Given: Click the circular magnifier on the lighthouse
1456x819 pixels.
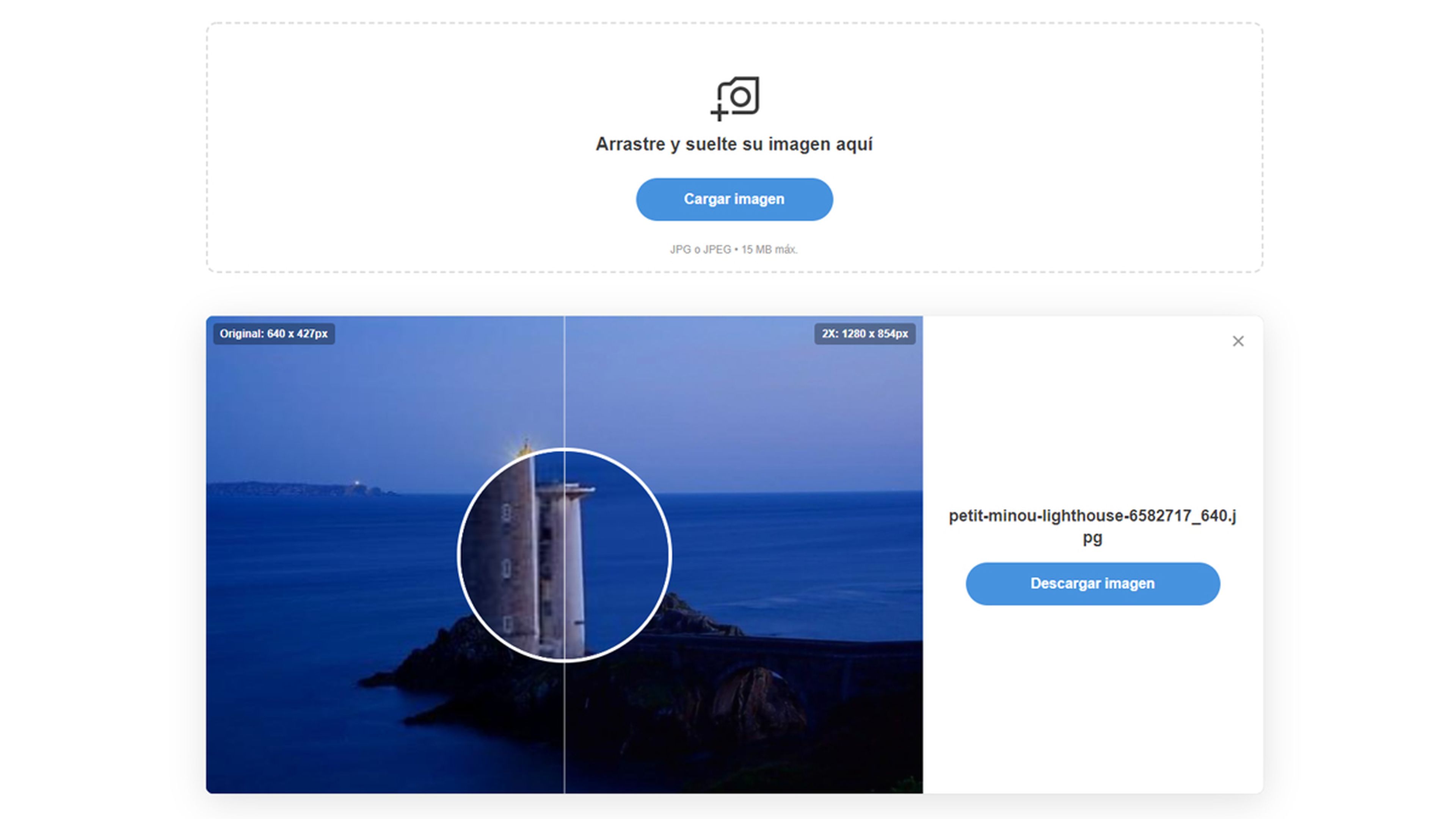Looking at the screenshot, I should coord(564,555).
